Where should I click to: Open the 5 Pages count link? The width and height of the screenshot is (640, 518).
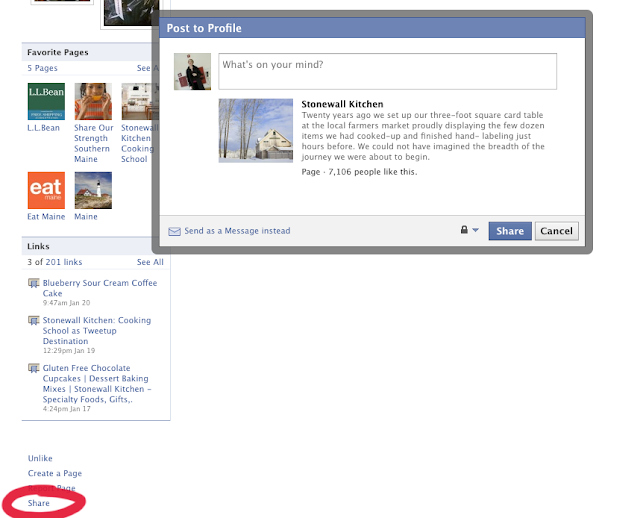[x=42, y=68]
